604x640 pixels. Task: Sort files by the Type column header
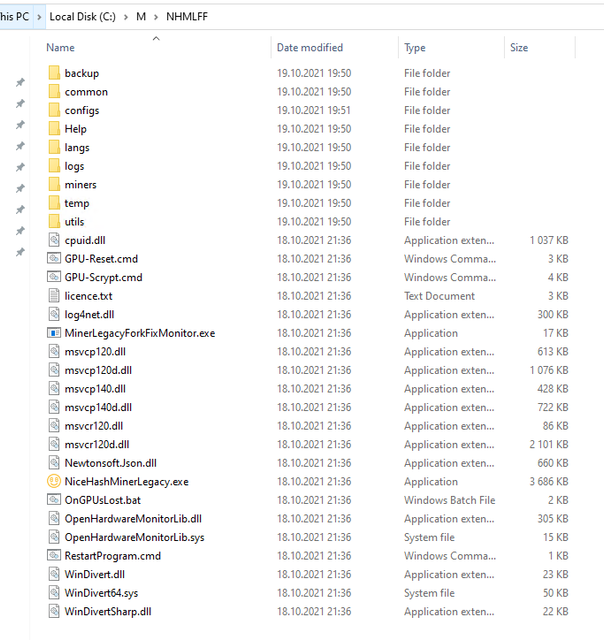coord(415,48)
